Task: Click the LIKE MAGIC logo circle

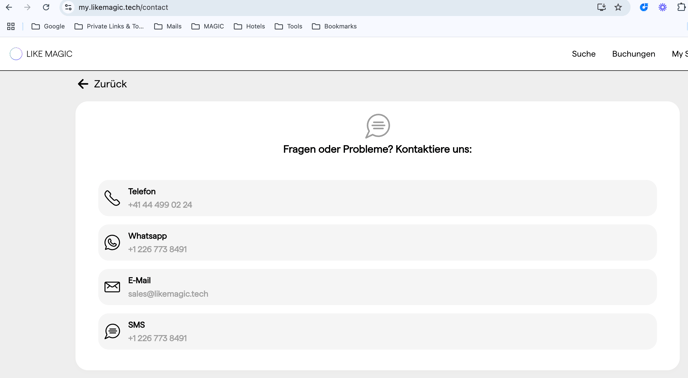Action: pos(16,54)
